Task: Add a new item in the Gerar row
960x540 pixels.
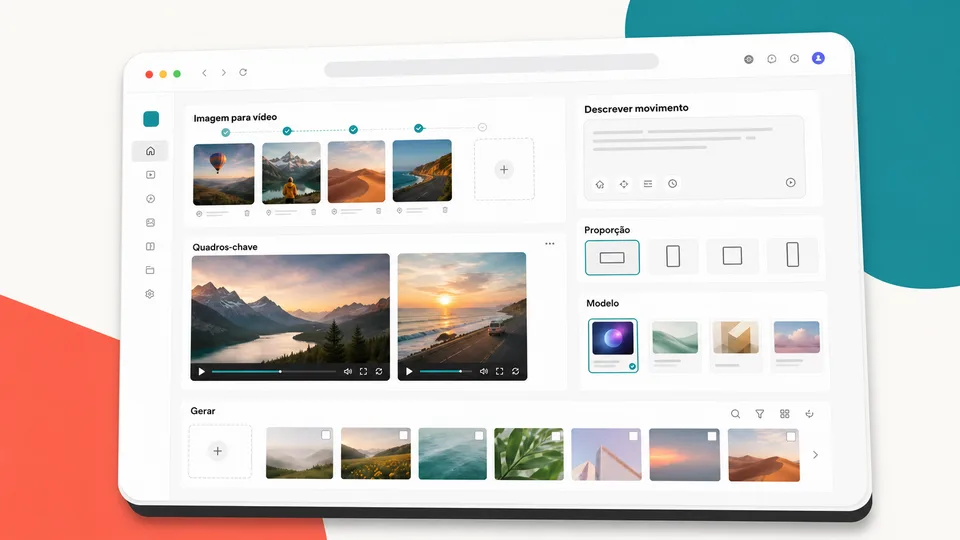Action: pos(218,451)
